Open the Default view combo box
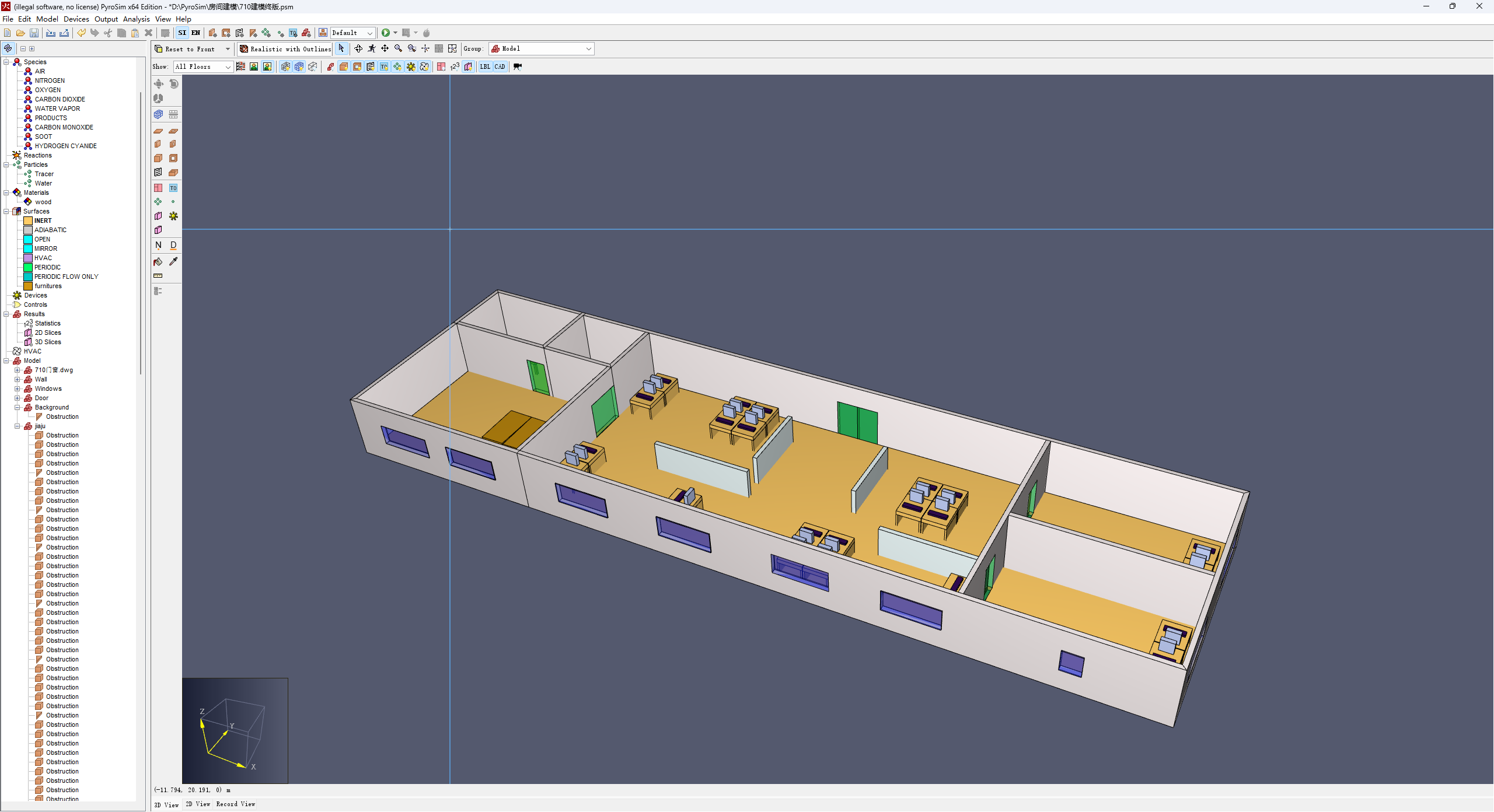This screenshot has width=1494, height=812. (352, 33)
